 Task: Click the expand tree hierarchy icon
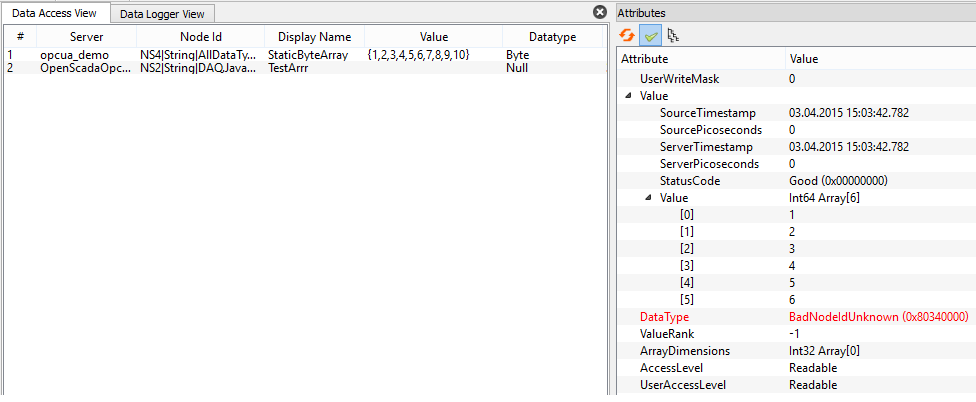pyautogui.click(x=673, y=35)
